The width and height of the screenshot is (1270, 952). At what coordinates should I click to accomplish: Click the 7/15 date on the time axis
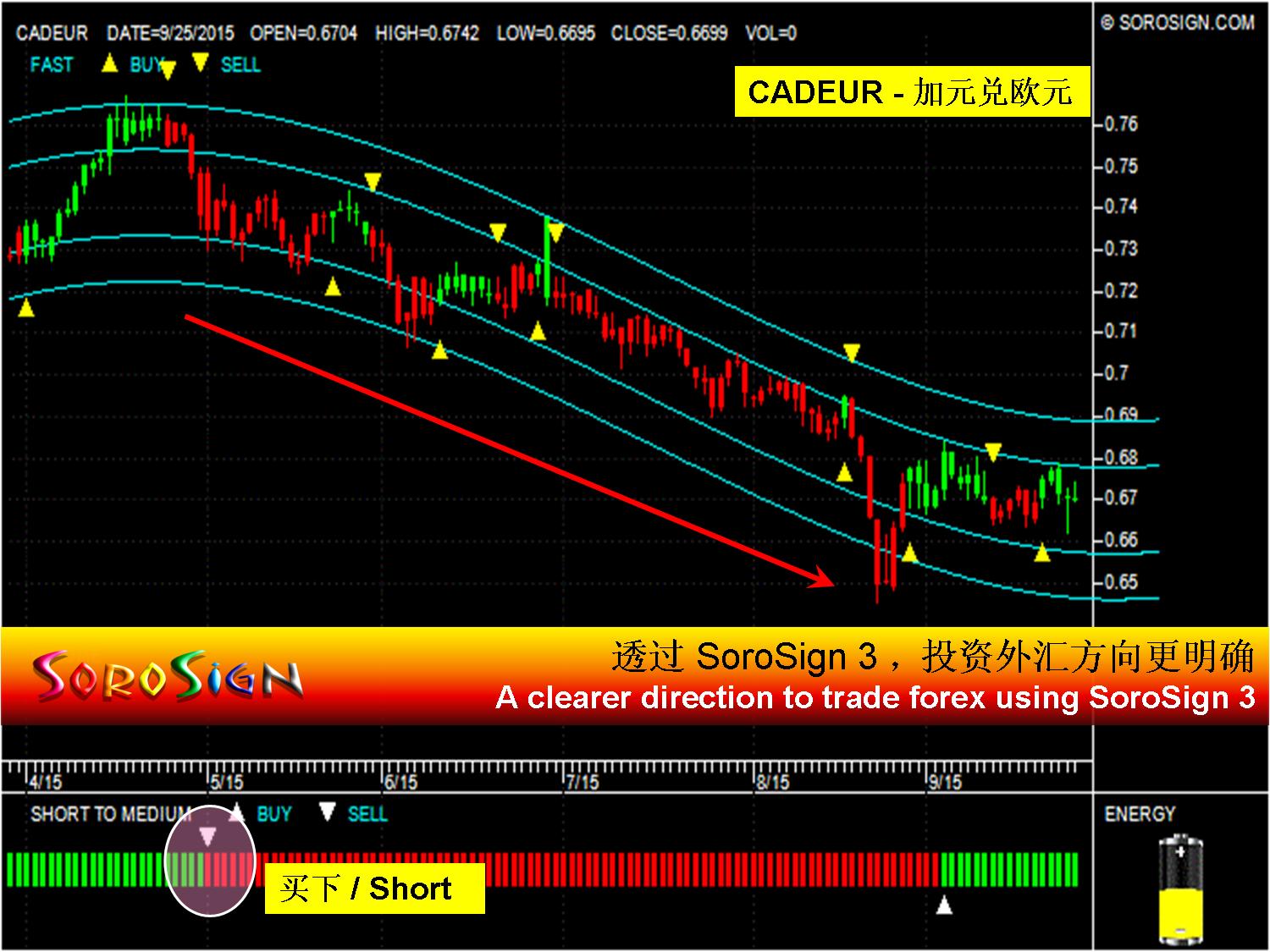(582, 781)
